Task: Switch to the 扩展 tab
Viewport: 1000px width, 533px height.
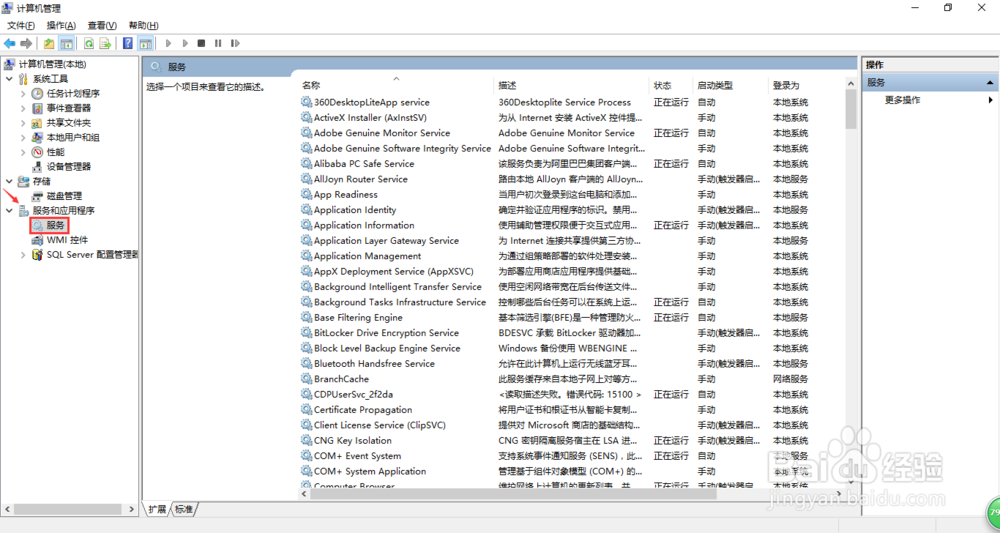Action: pos(158,509)
